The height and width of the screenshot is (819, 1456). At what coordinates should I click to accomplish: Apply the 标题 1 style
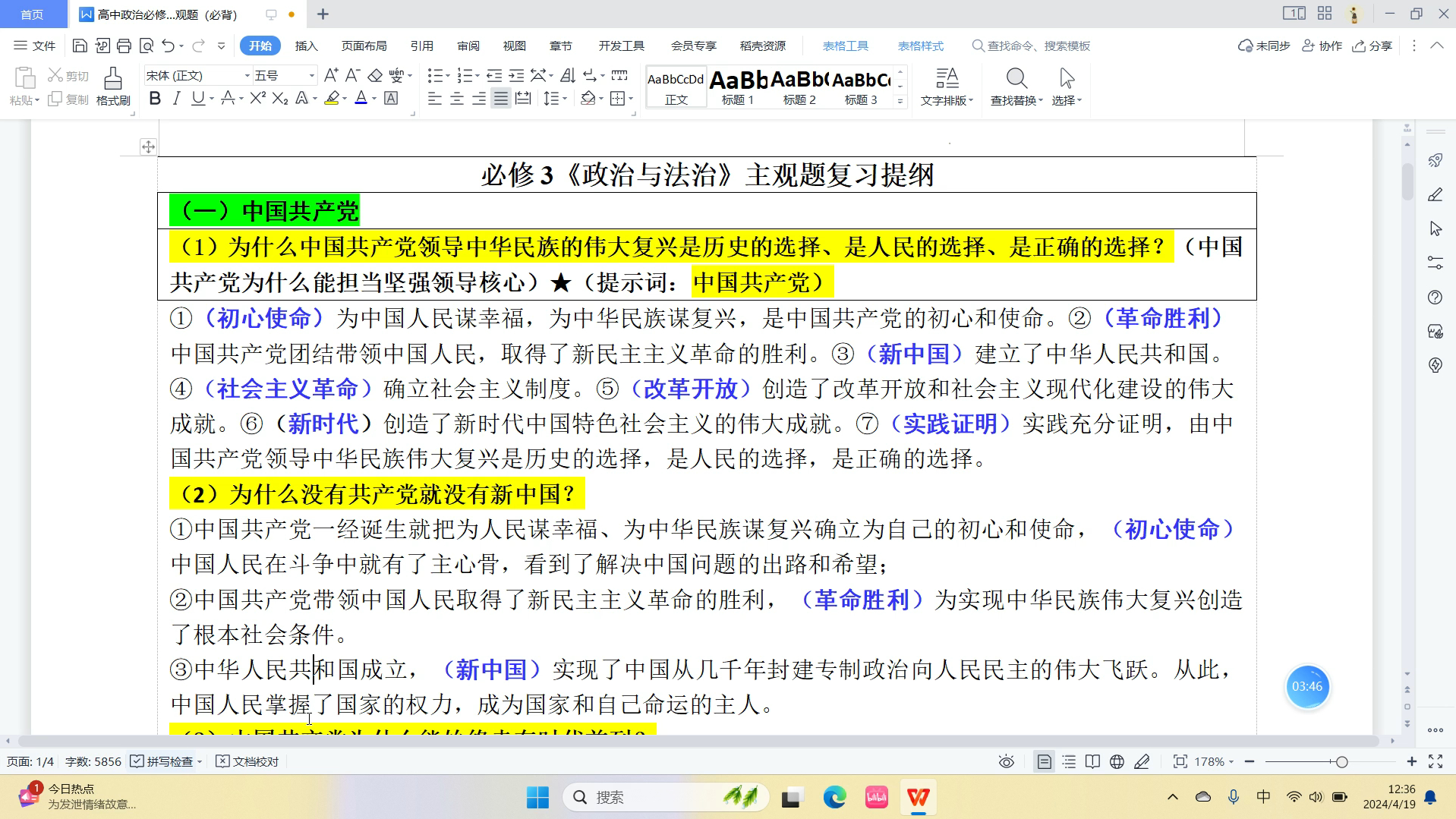[738, 87]
